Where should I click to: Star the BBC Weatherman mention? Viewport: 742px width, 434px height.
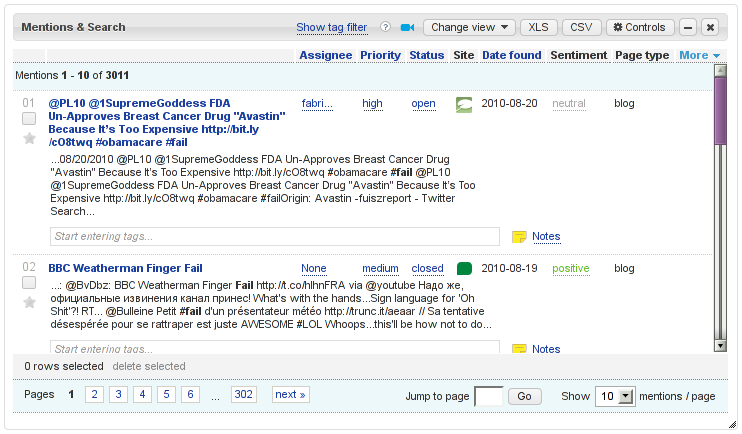click(29, 302)
